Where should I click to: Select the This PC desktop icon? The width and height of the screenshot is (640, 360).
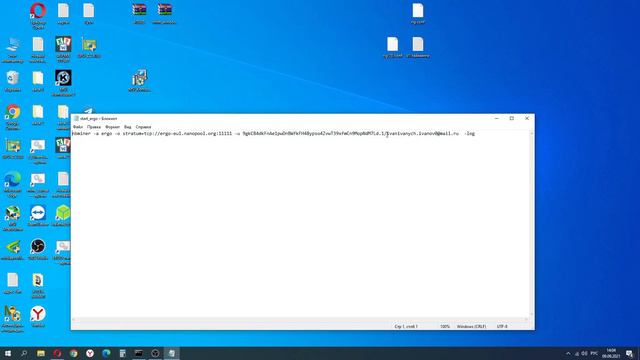point(13,49)
